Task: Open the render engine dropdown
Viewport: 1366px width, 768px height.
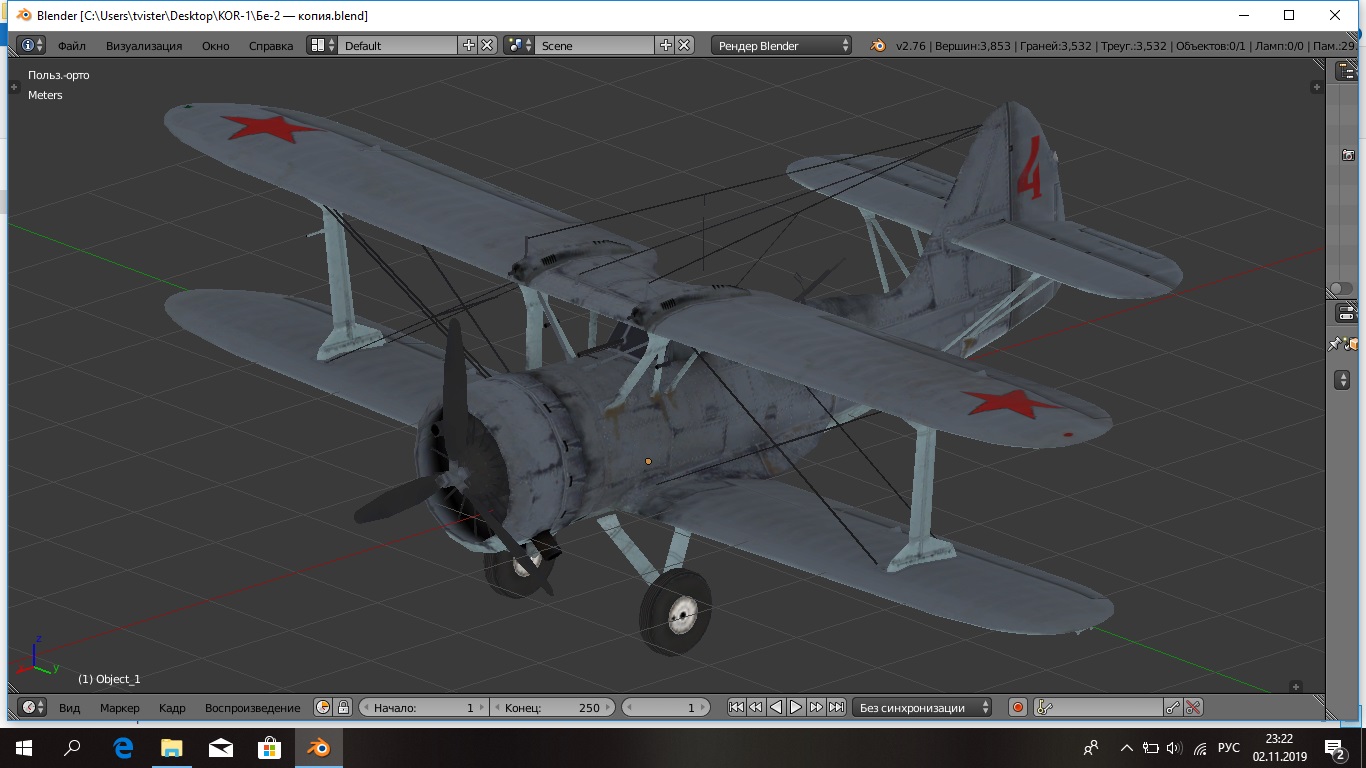Action: [781, 45]
